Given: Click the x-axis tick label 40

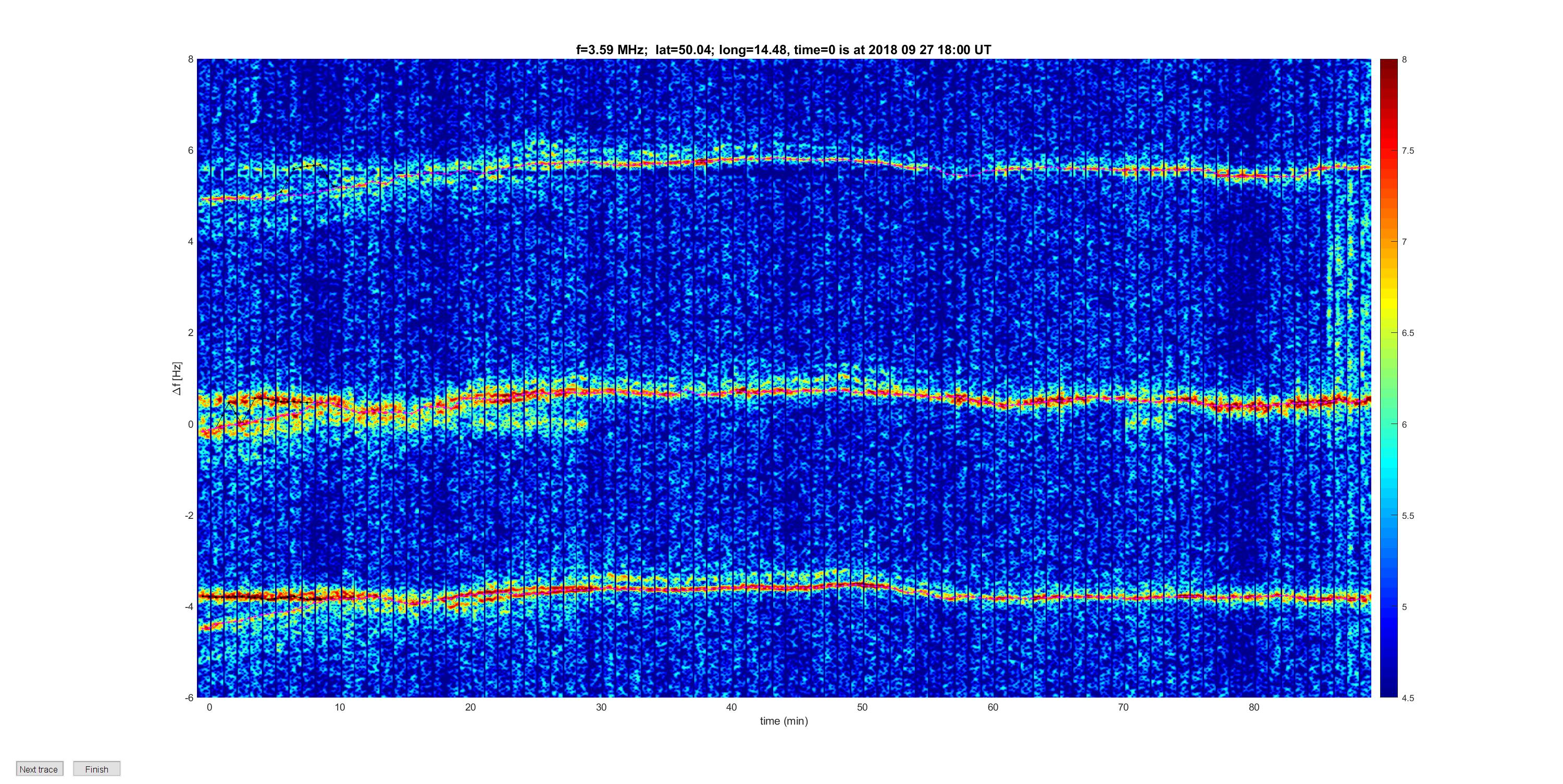Looking at the screenshot, I should pyautogui.click(x=732, y=707).
